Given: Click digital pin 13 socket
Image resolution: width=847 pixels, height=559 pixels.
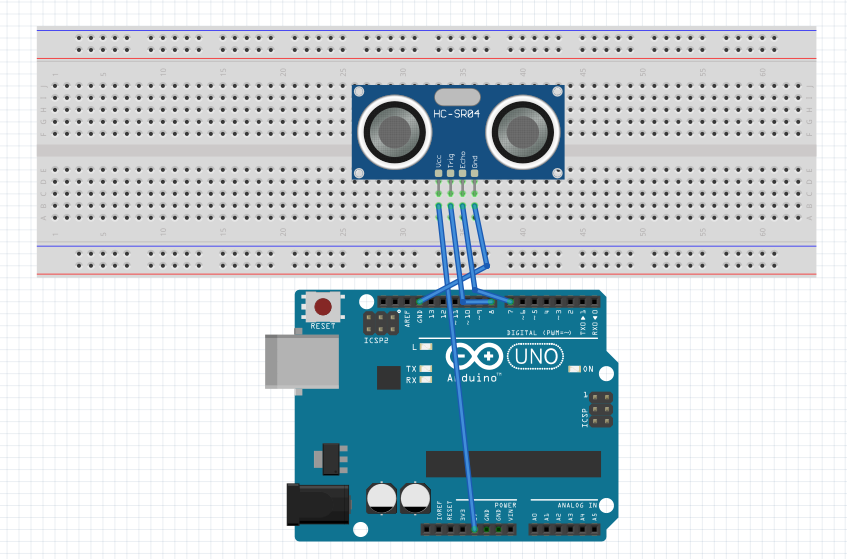Looking at the screenshot, I should click(432, 302).
